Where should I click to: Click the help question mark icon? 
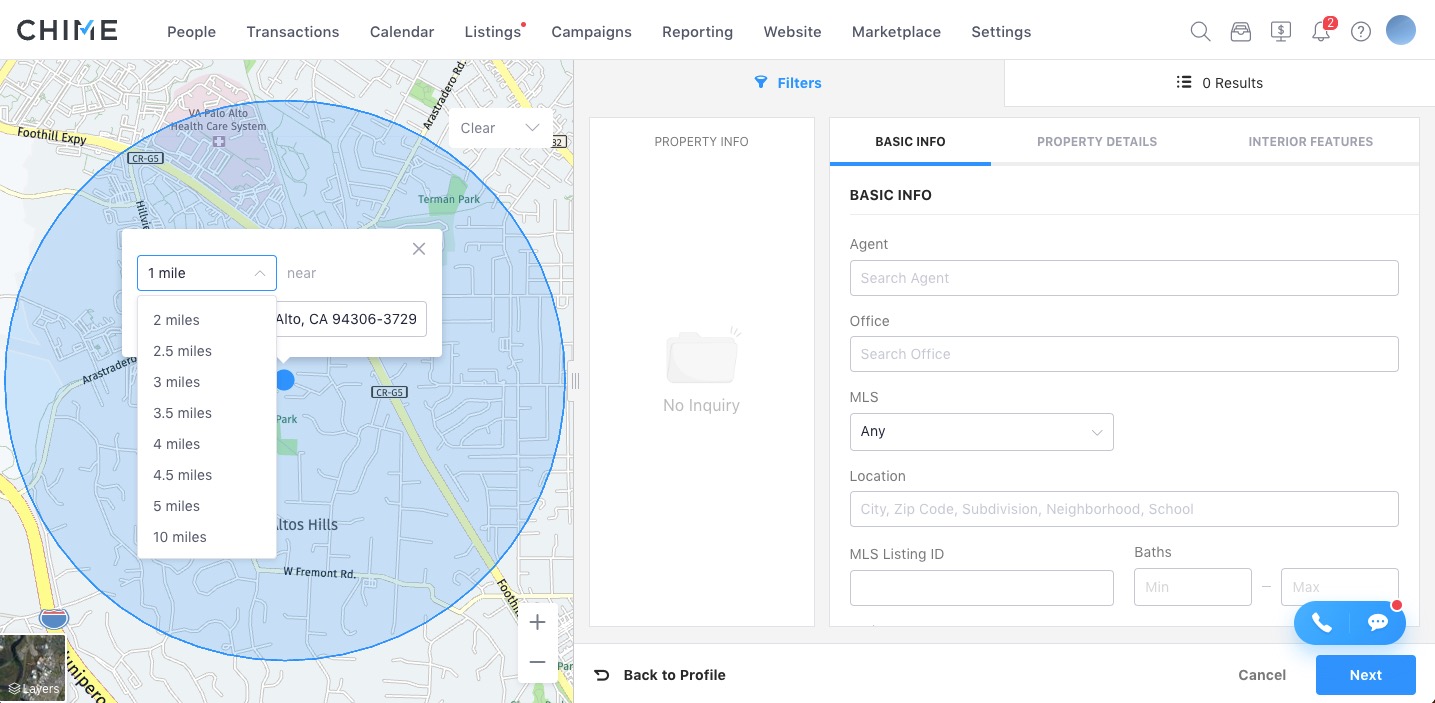[1360, 31]
